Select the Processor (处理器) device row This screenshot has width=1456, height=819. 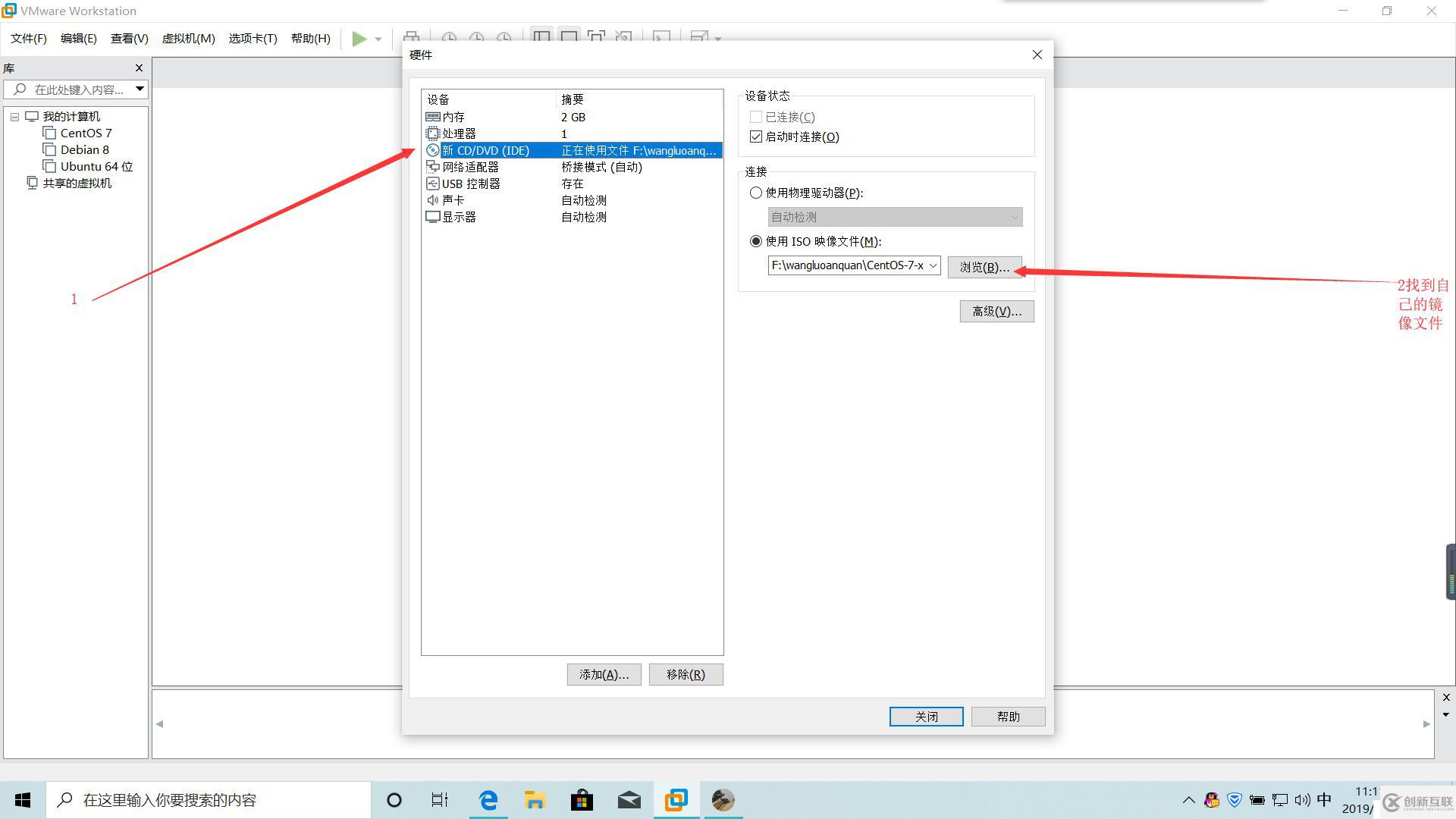(x=573, y=133)
